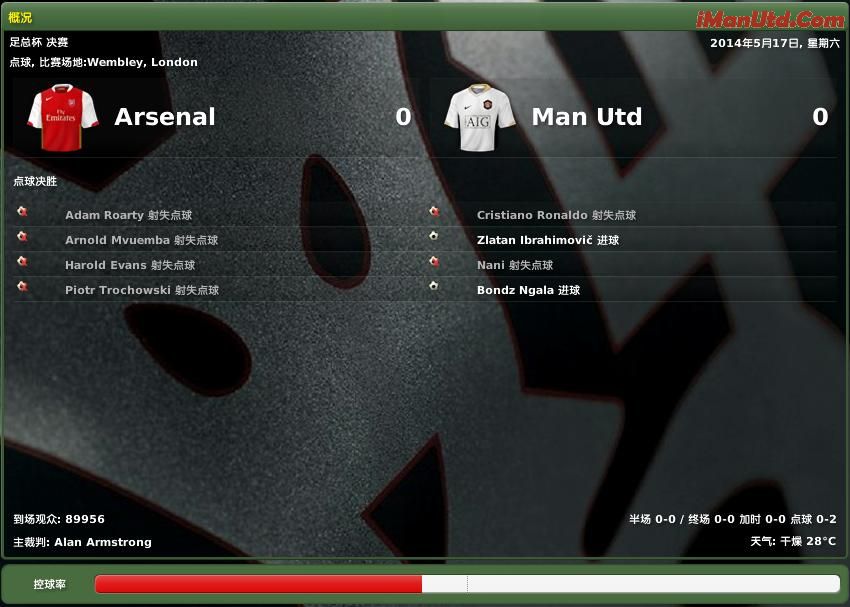Viewport: 850px width, 607px height.
Task: Click the 概况 overview tab title
Action: 20,17
